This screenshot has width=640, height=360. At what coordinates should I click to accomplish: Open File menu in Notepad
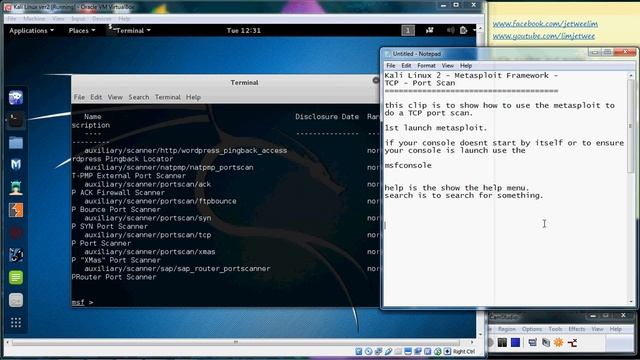391,66
